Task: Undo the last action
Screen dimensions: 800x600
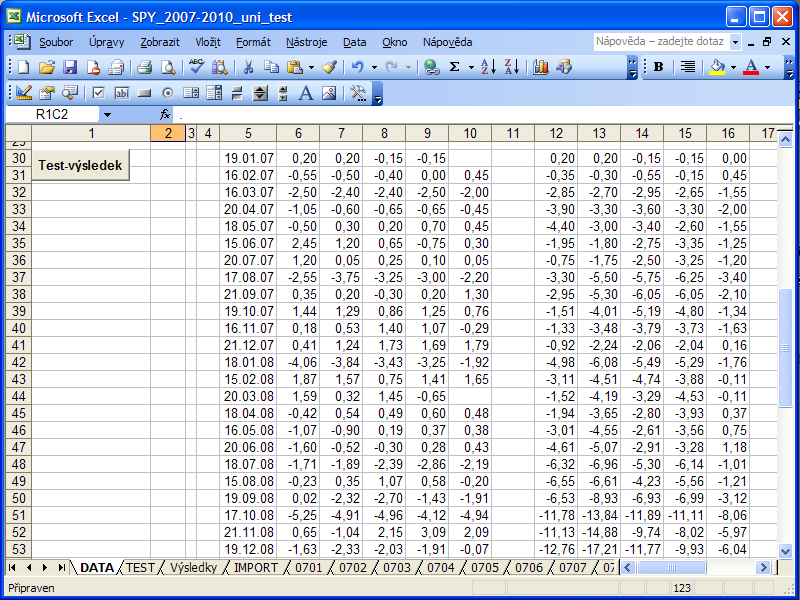Action: (x=358, y=67)
